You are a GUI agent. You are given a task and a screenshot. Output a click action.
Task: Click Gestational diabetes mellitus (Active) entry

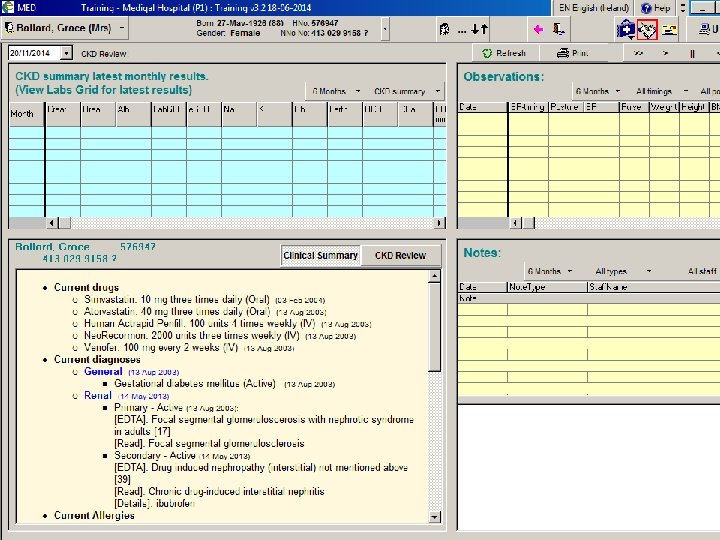pyautogui.click(x=224, y=383)
